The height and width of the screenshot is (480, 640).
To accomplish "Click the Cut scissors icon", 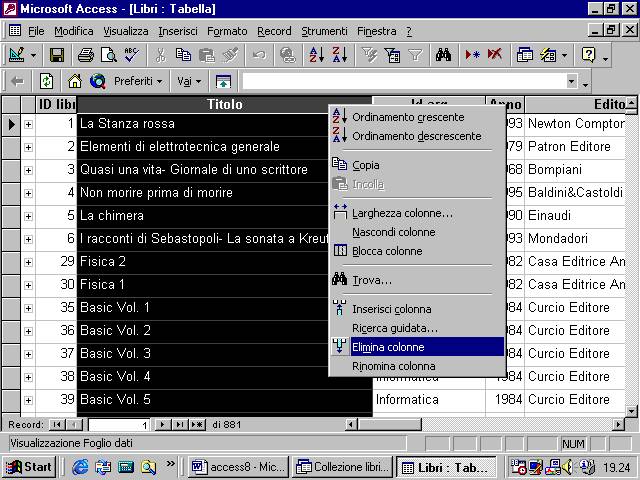I will [x=160, y=55].
